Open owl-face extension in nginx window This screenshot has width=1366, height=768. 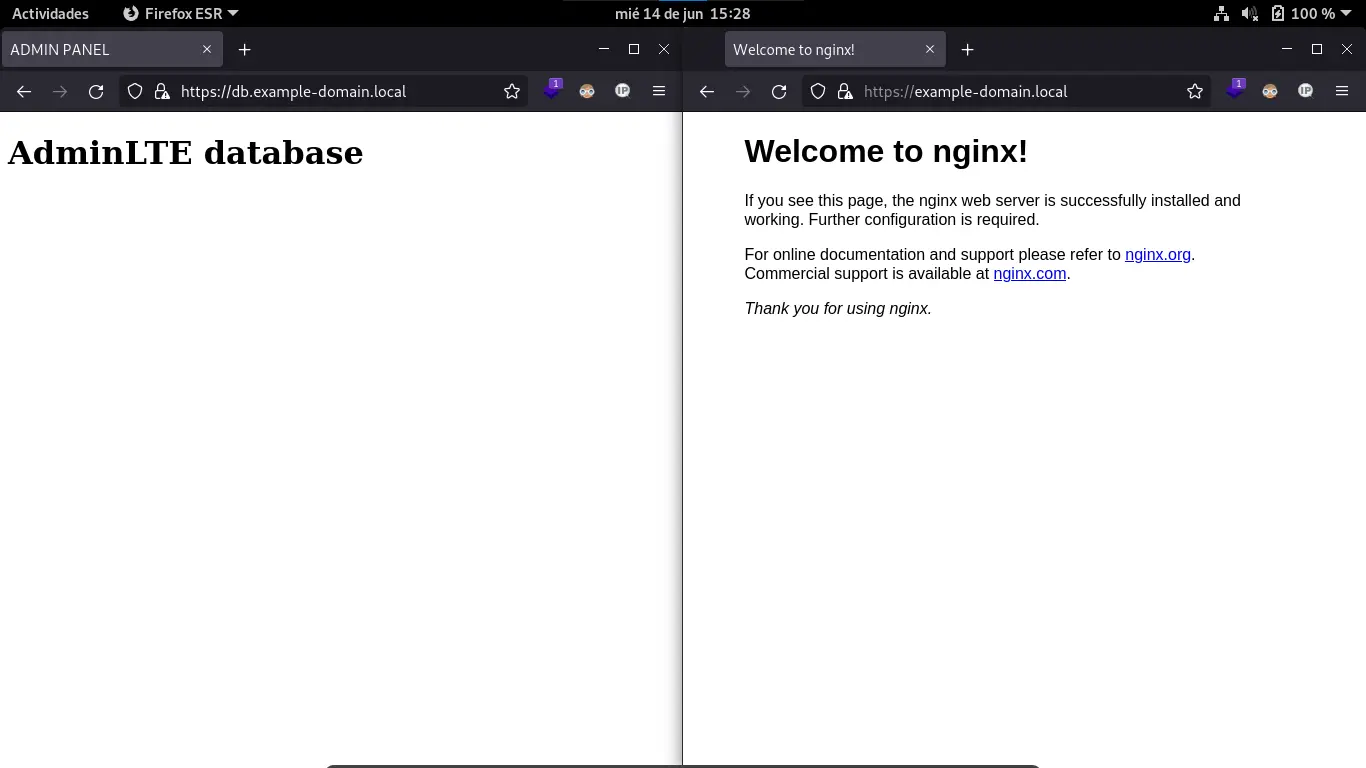1270,91
